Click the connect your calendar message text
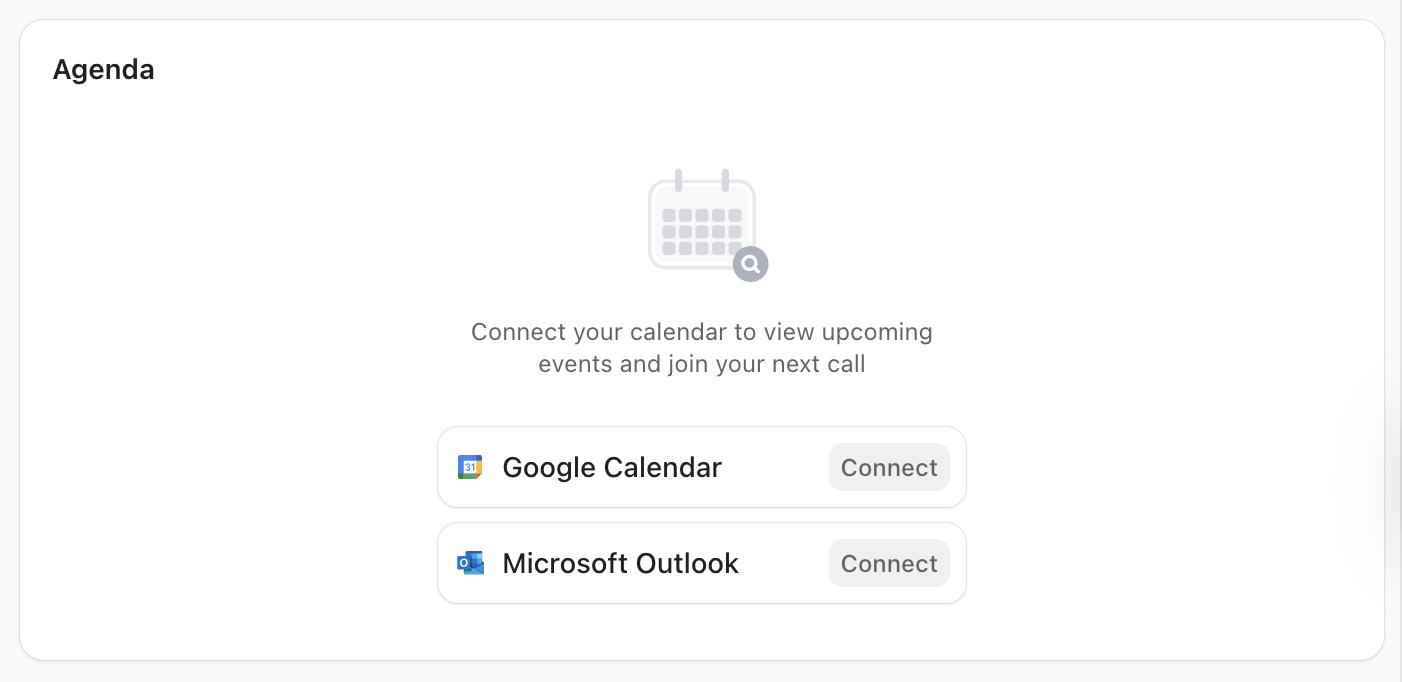The image size is (1402, 682). point(701,347)
